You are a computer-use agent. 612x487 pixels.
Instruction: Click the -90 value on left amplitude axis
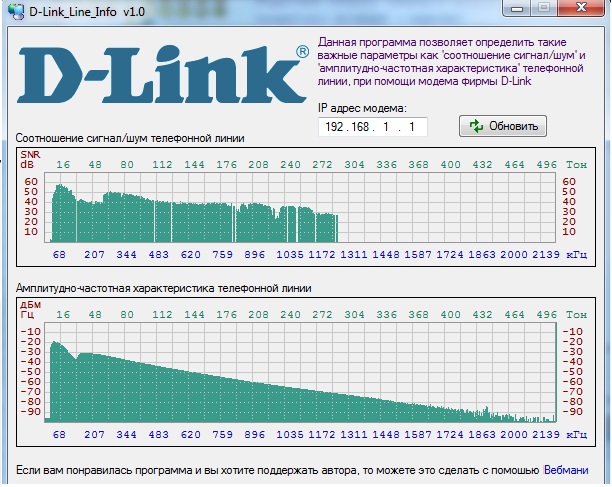30,412
